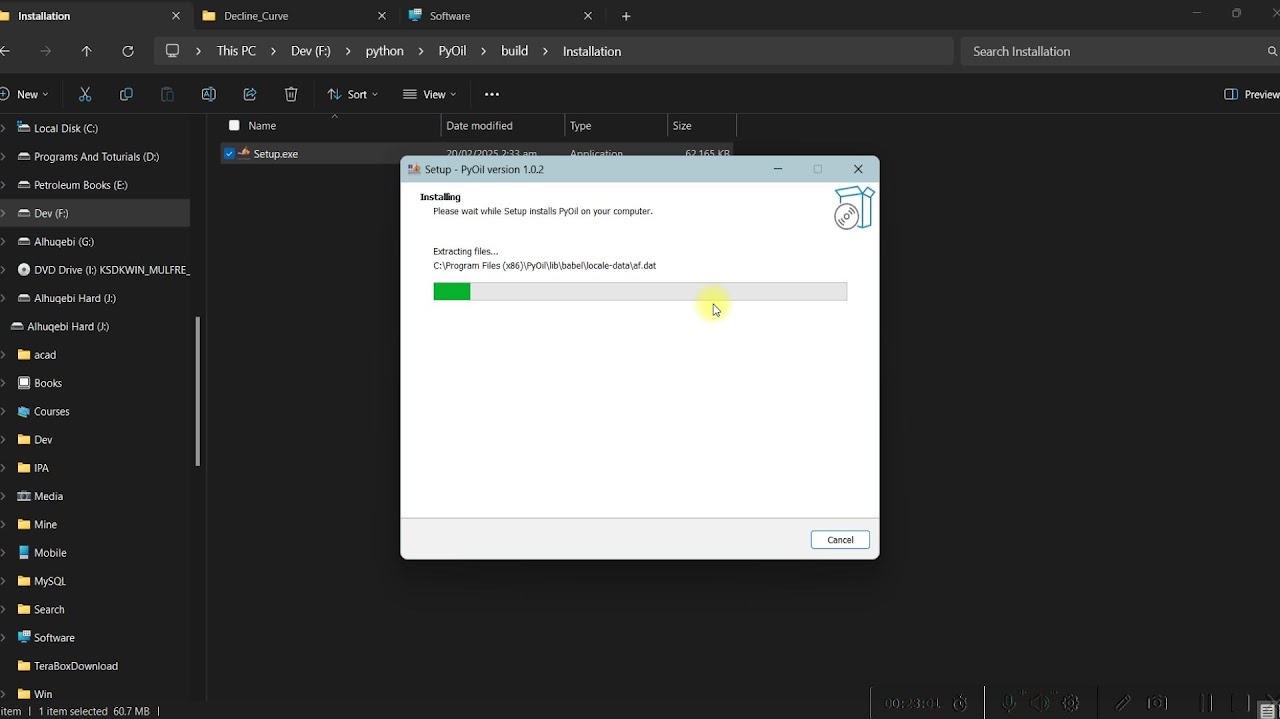Screen dimensions: 1280x719
Task: Delete the selected file with trash icon
Action: 291,94
